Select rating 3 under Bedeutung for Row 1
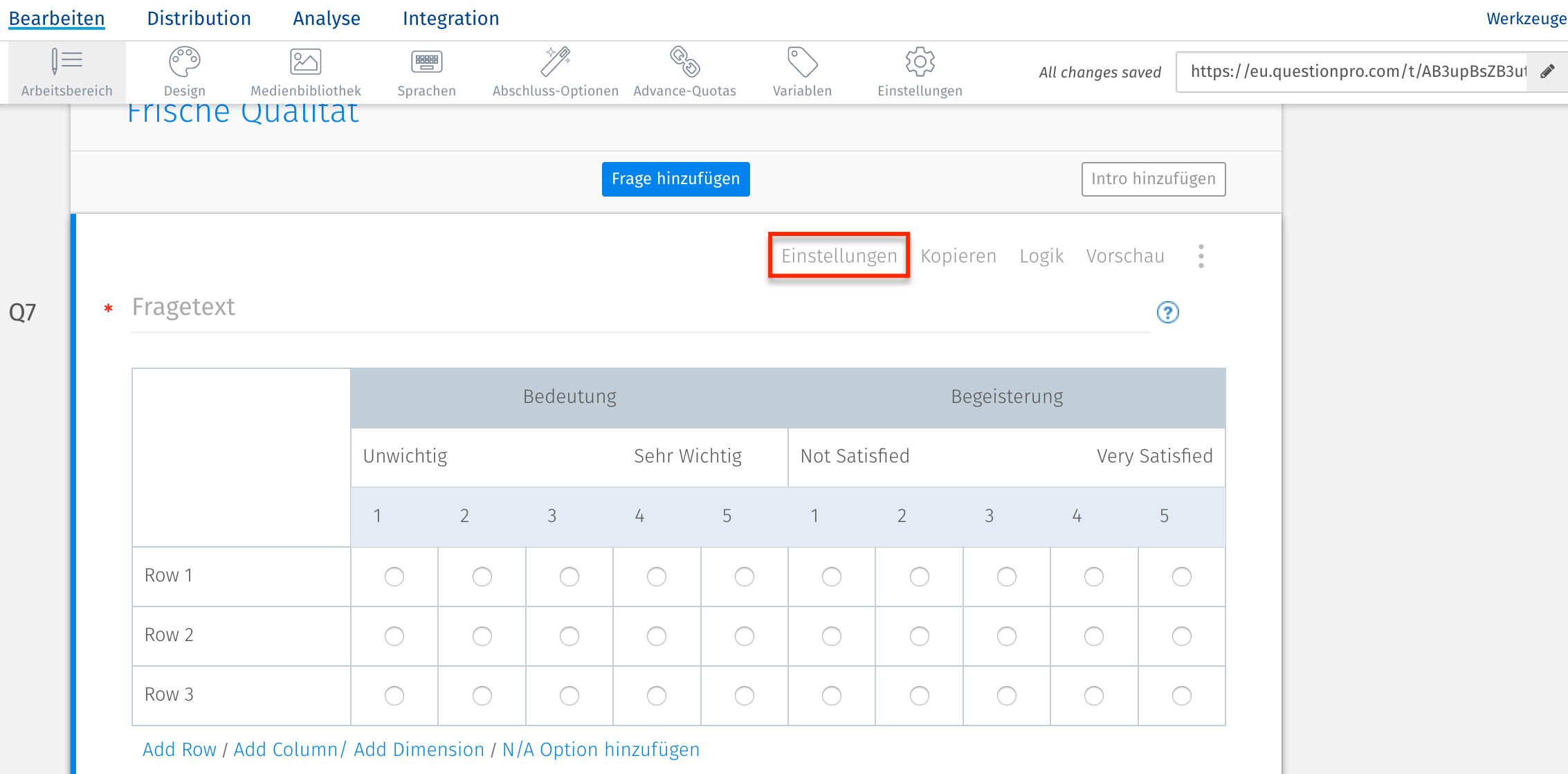The image size is (1568, 774). pos(569,576)
